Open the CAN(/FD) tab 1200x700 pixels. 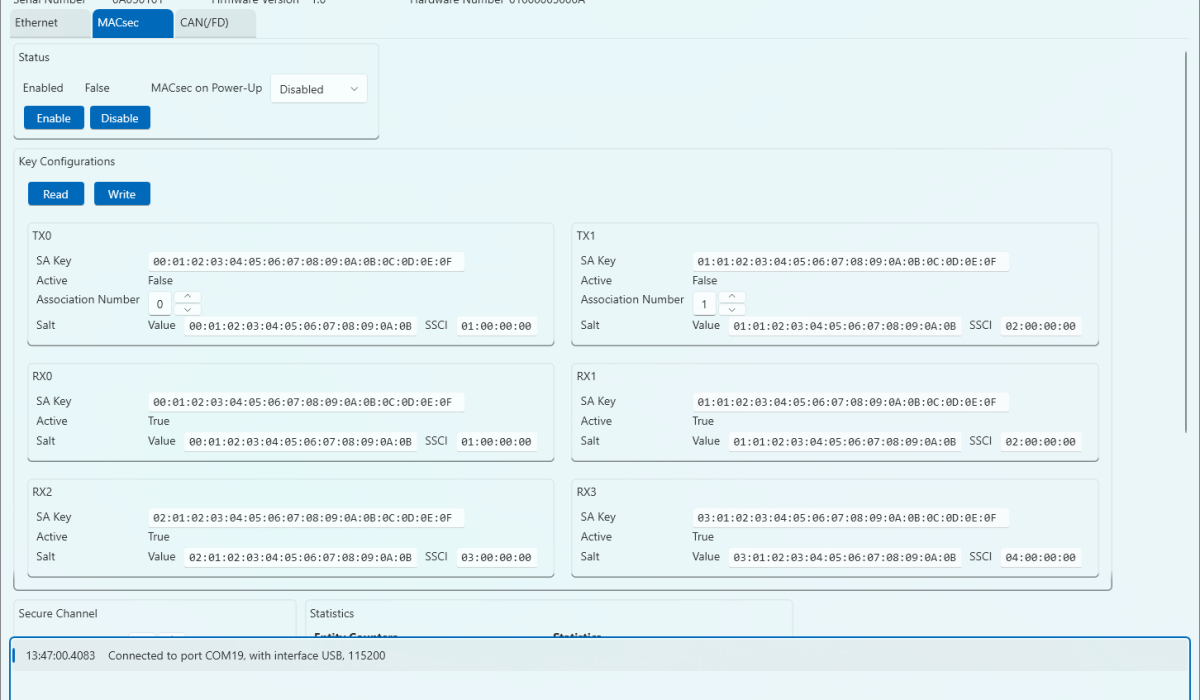[204, 23]
